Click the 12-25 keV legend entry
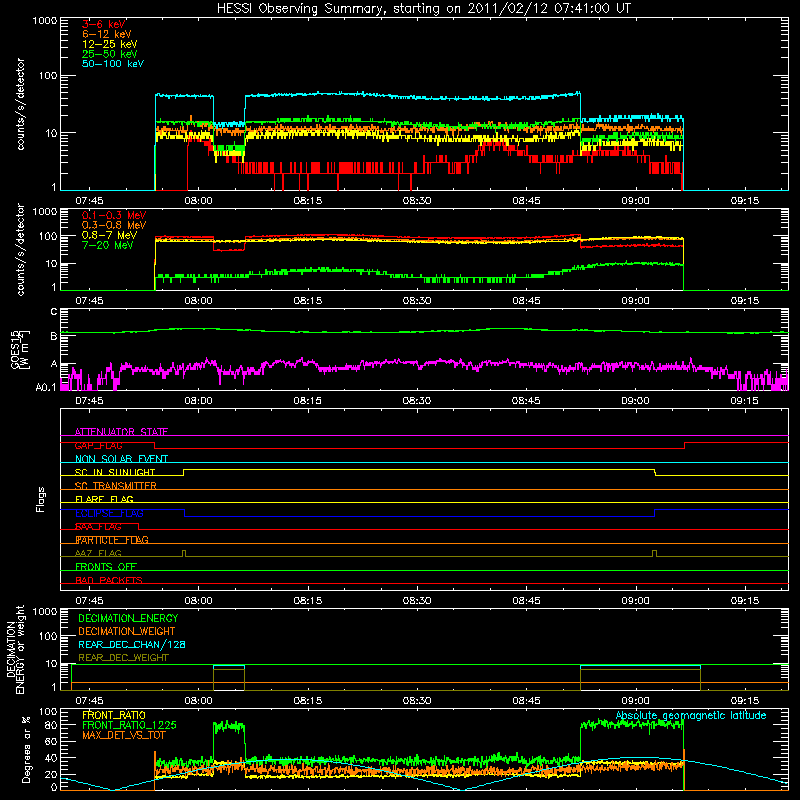The height and width of the screenshot is (800, 800). [110, 44]
